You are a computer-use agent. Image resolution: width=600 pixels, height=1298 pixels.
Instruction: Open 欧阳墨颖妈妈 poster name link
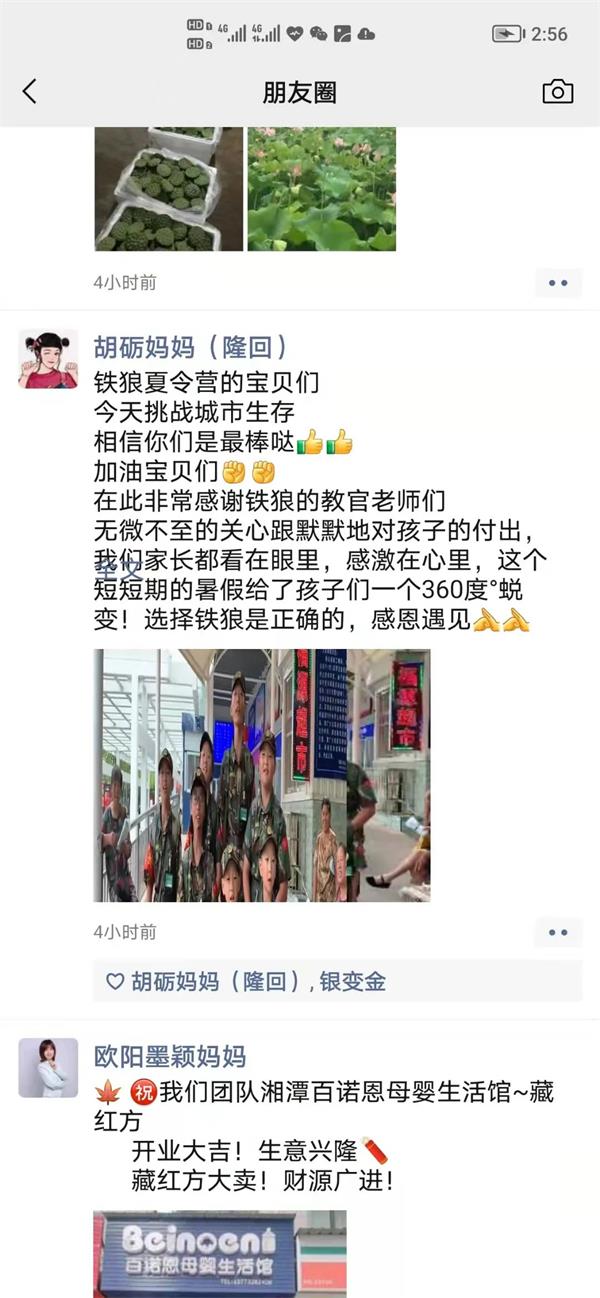point(170,1056)
